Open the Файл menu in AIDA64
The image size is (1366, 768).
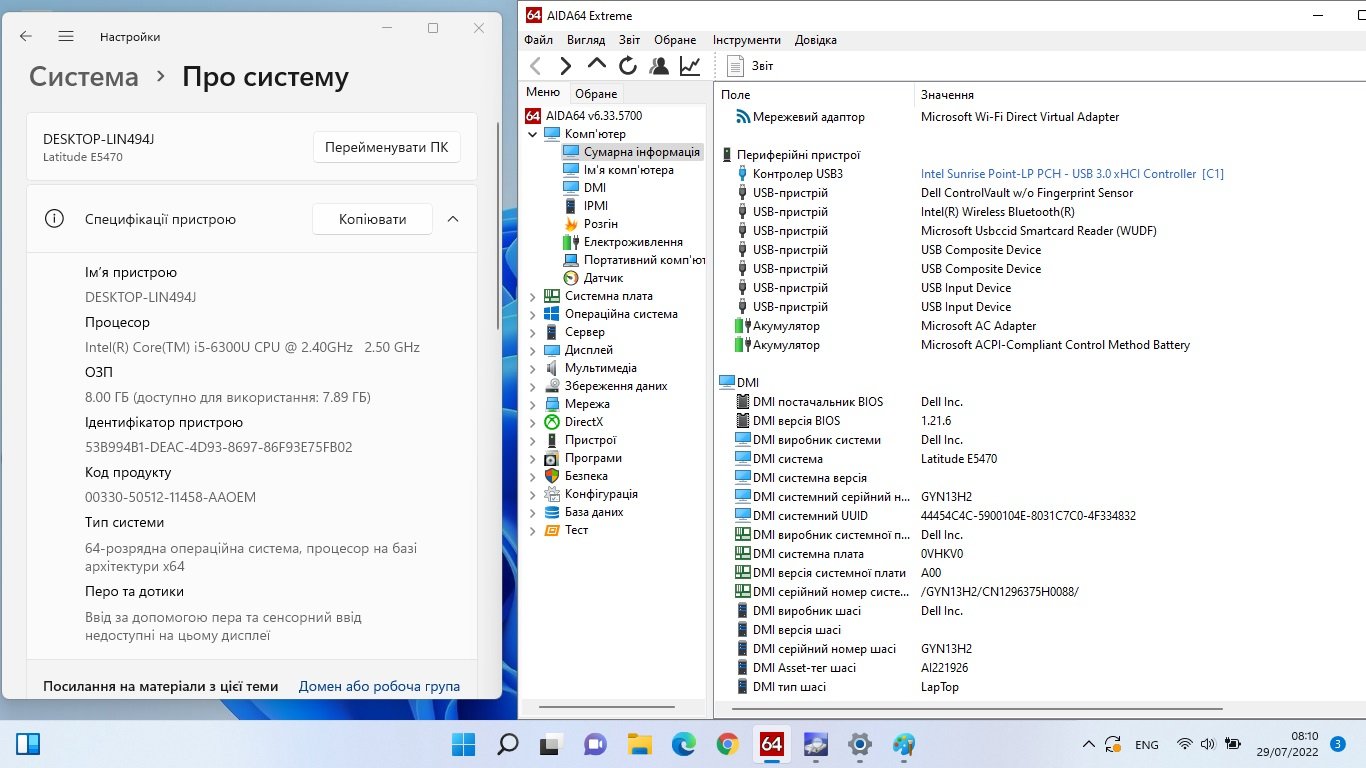point(538,40)
